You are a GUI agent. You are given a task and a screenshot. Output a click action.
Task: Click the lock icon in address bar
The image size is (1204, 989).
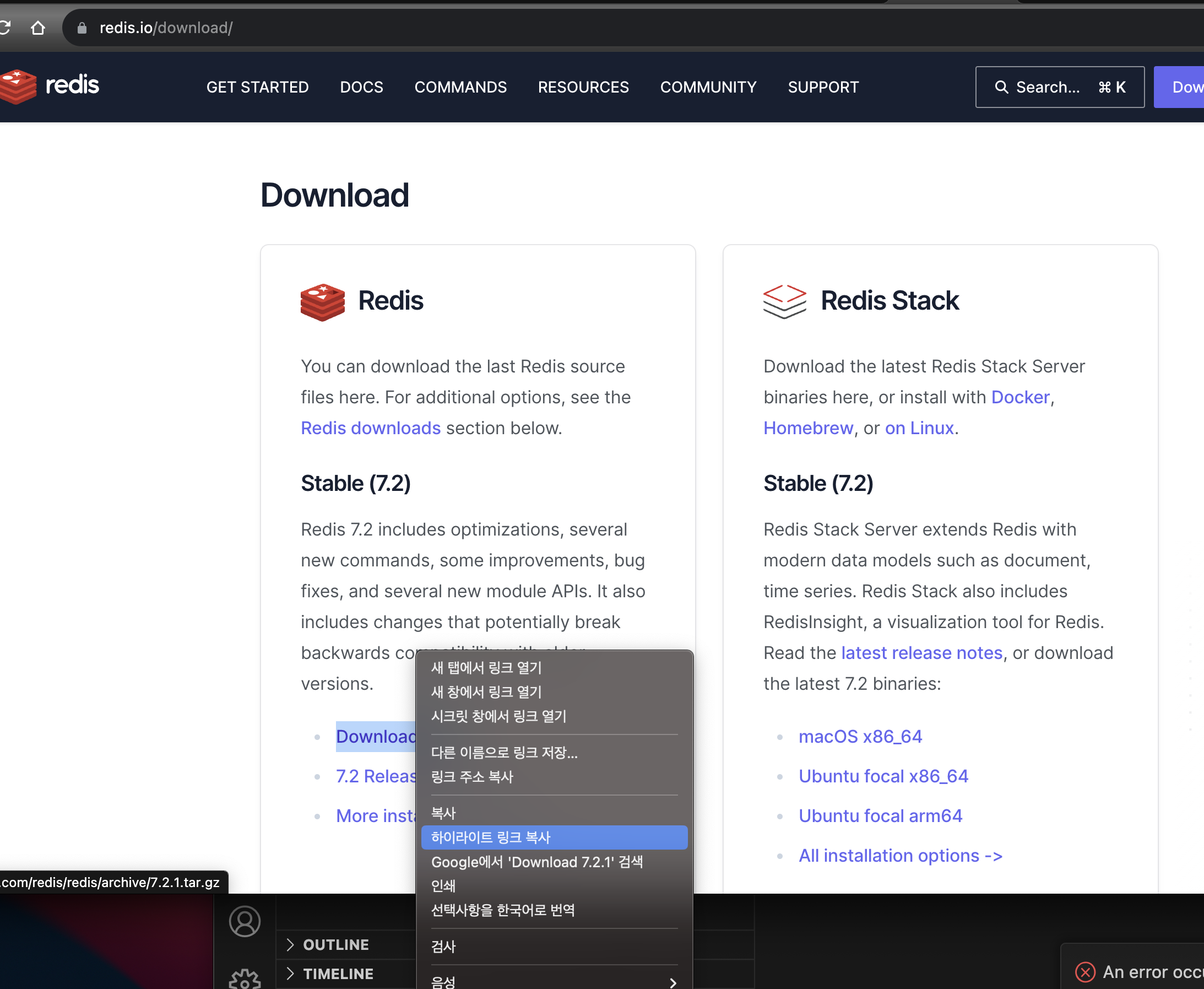tap(82, 28)
